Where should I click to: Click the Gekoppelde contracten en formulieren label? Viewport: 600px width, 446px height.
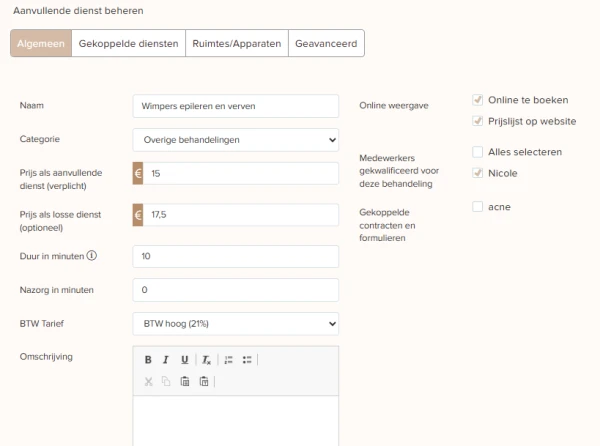pyautogui.click(x=387, y=225)
